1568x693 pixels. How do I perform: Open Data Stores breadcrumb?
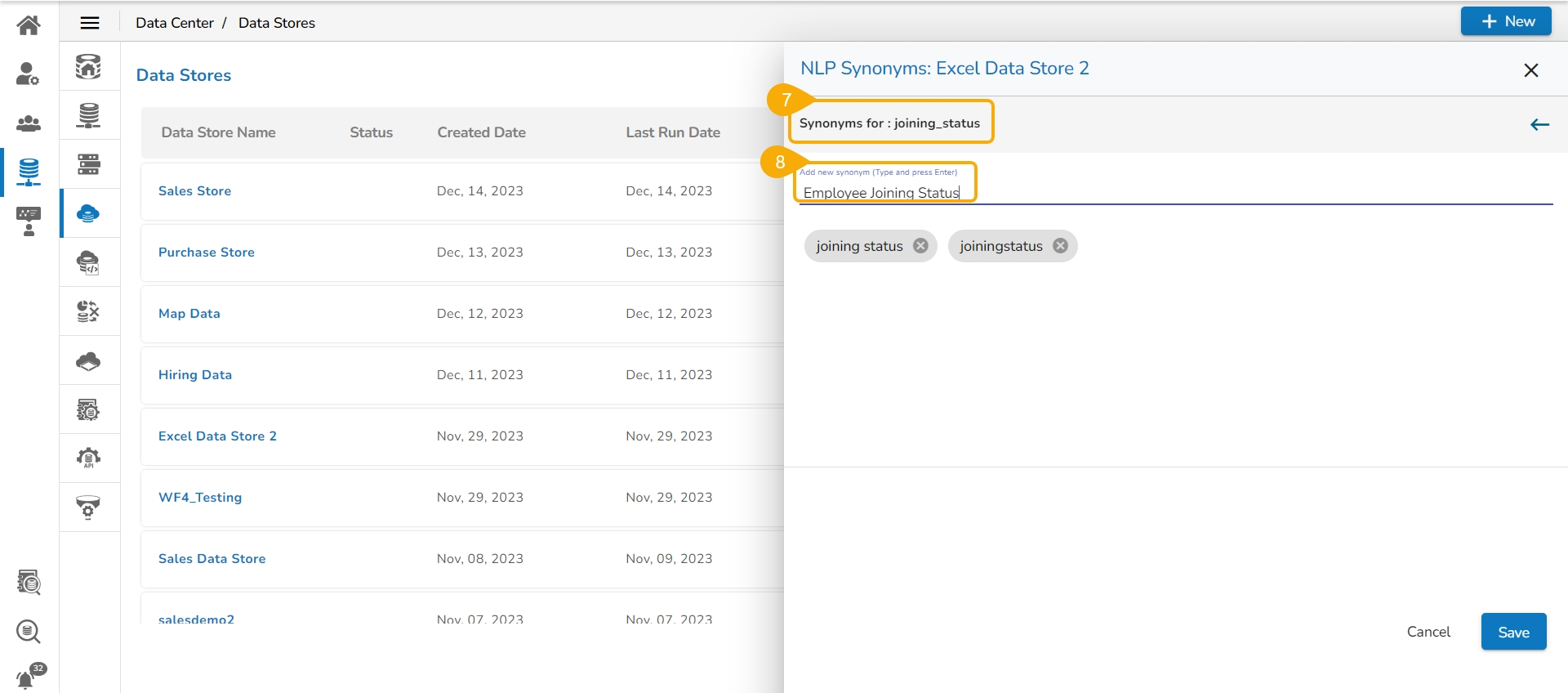[277, 23]
